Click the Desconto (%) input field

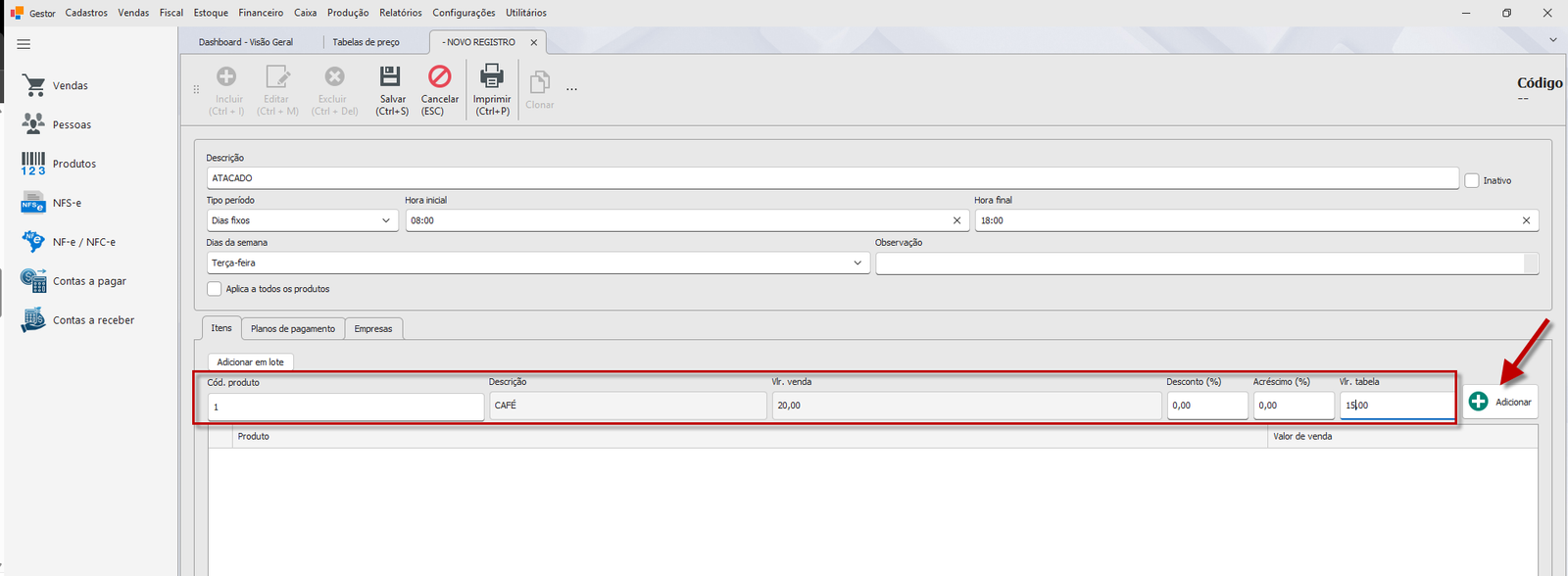(1207, 406)
